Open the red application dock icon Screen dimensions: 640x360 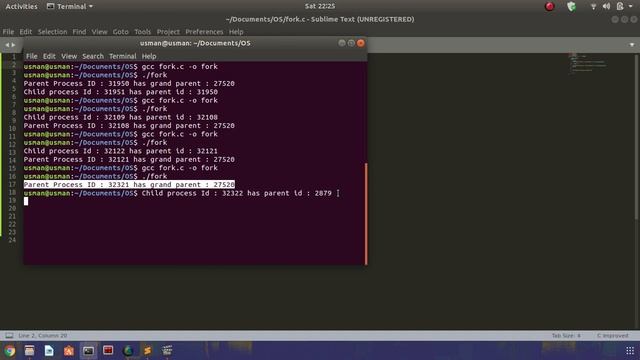(x=108, y=351)
